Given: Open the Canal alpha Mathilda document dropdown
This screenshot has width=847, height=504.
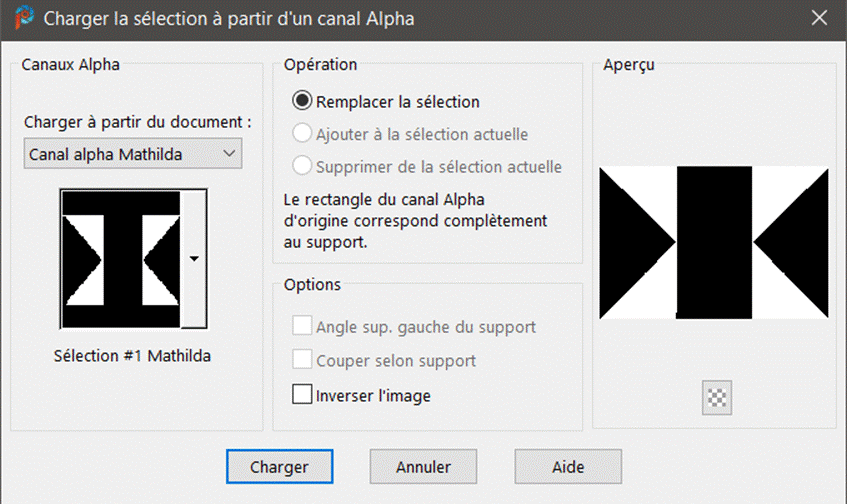Looking at the screenshot, I should tap(132, 154).
